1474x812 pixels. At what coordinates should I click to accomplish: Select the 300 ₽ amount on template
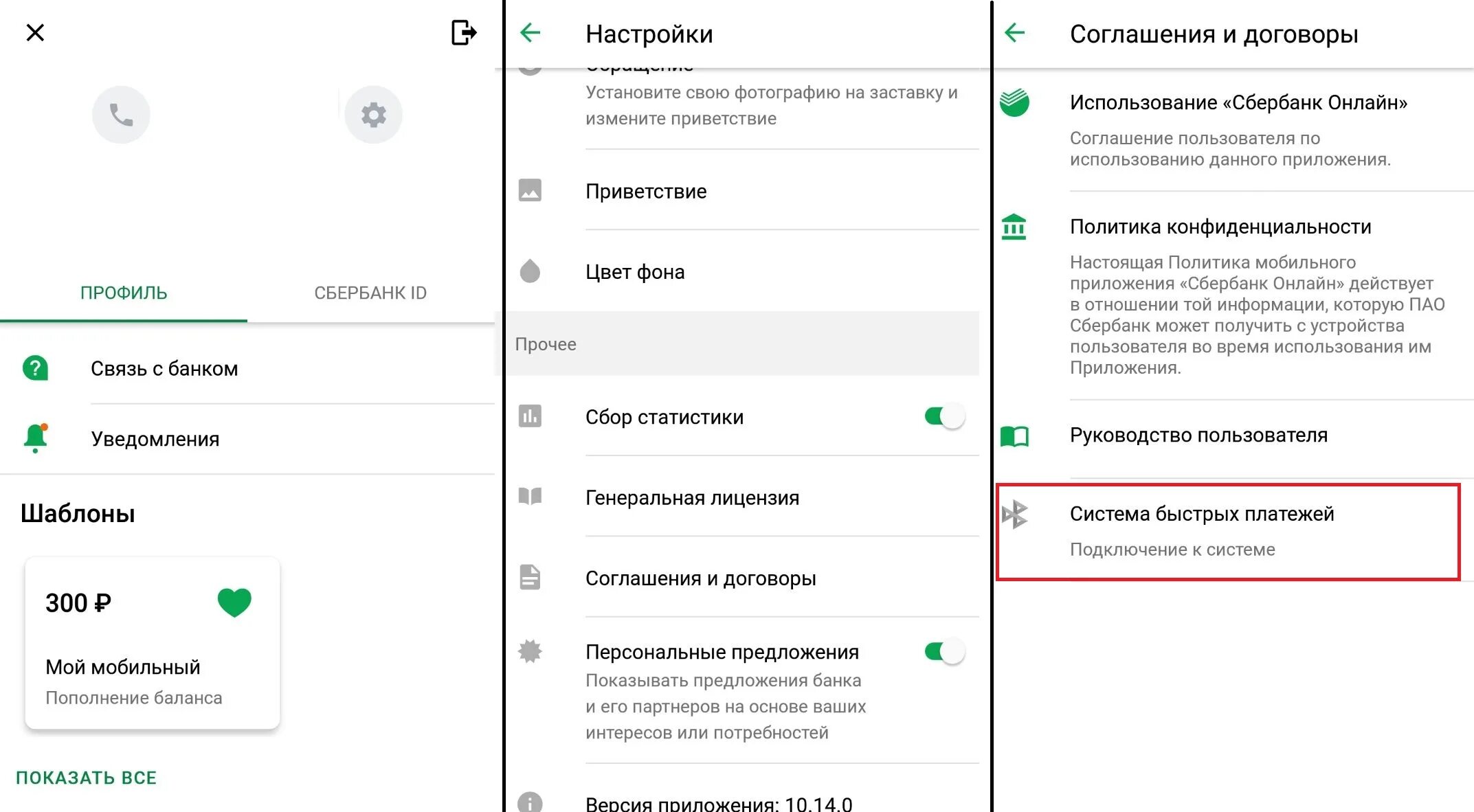click(78, 603)
